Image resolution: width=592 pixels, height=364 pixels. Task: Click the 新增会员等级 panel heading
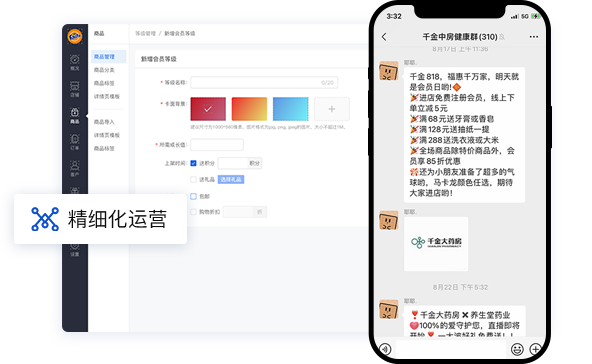(159, 59)
